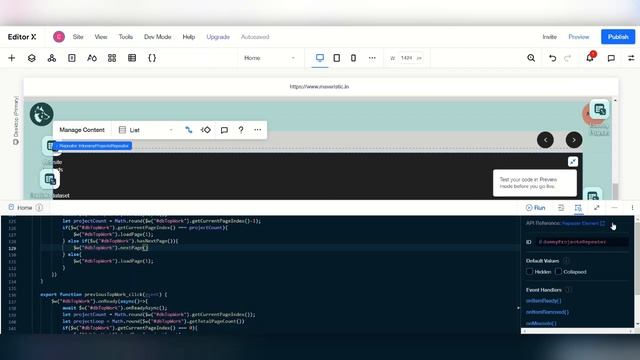Click the Invite button
640x360 pixels.
tap(549, 37)
